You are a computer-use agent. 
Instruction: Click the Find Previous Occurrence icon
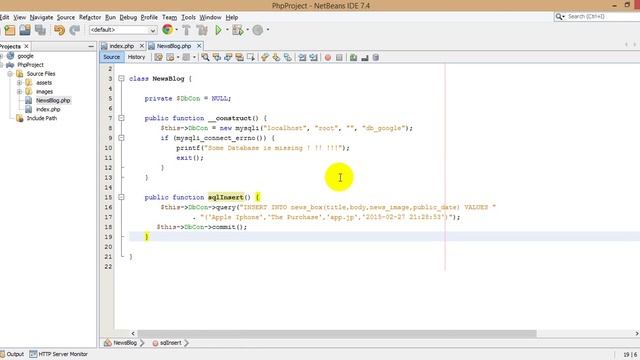click(217, 58)
